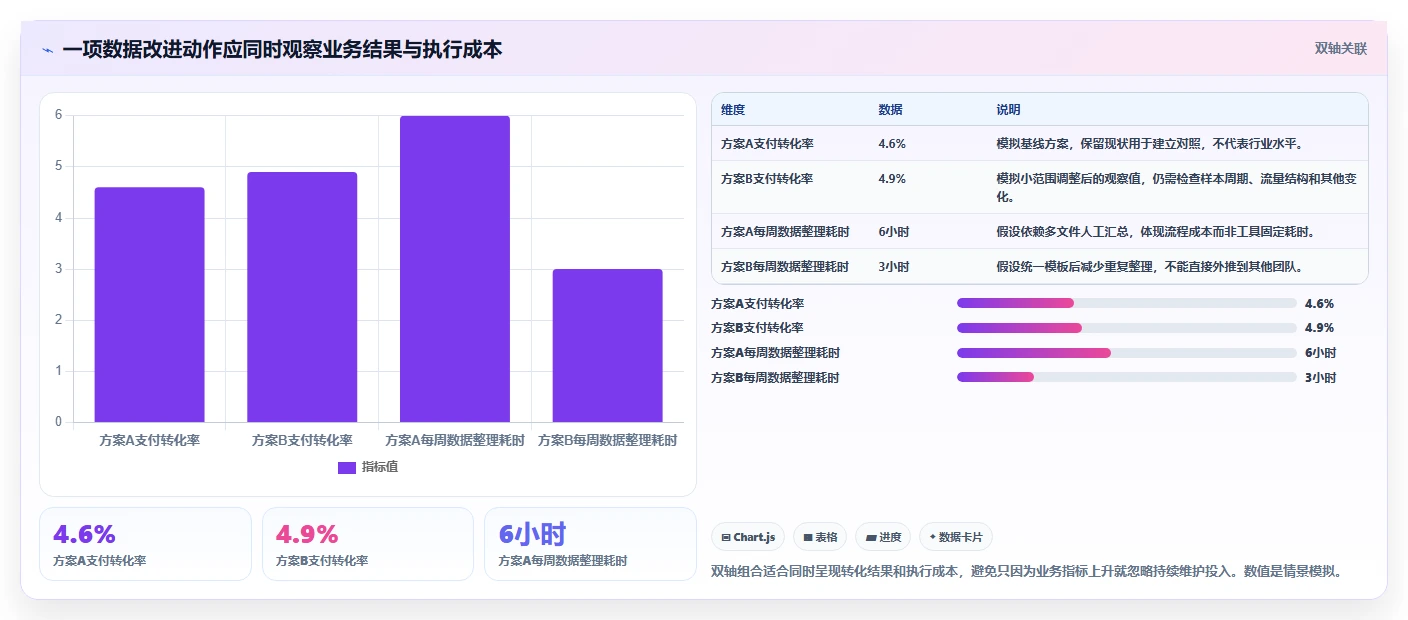Click the progress list label 方案B每周数据整理耗时

tap(775, 378)
